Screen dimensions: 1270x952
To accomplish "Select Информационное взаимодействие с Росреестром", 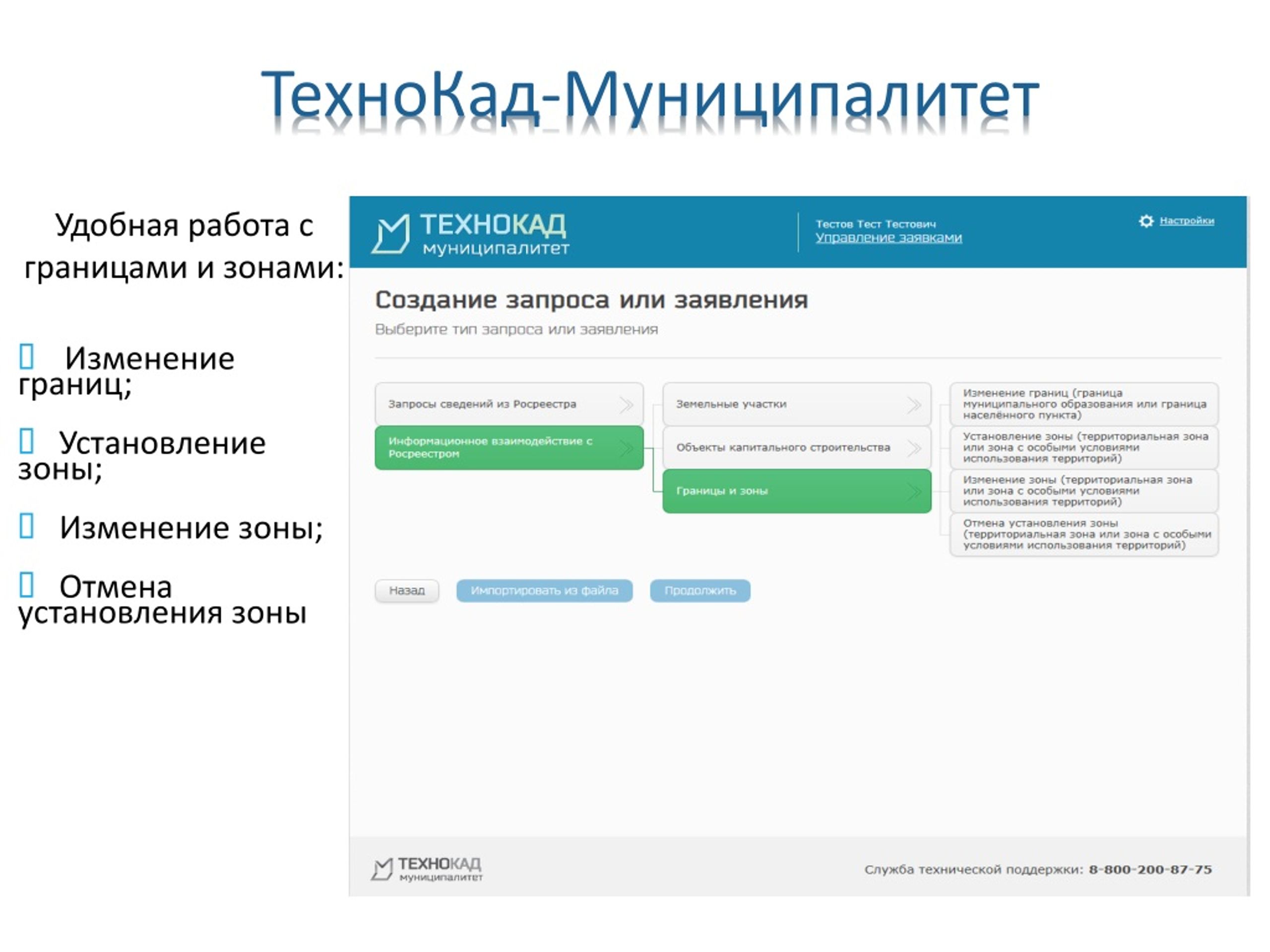I will pos(508,448).
